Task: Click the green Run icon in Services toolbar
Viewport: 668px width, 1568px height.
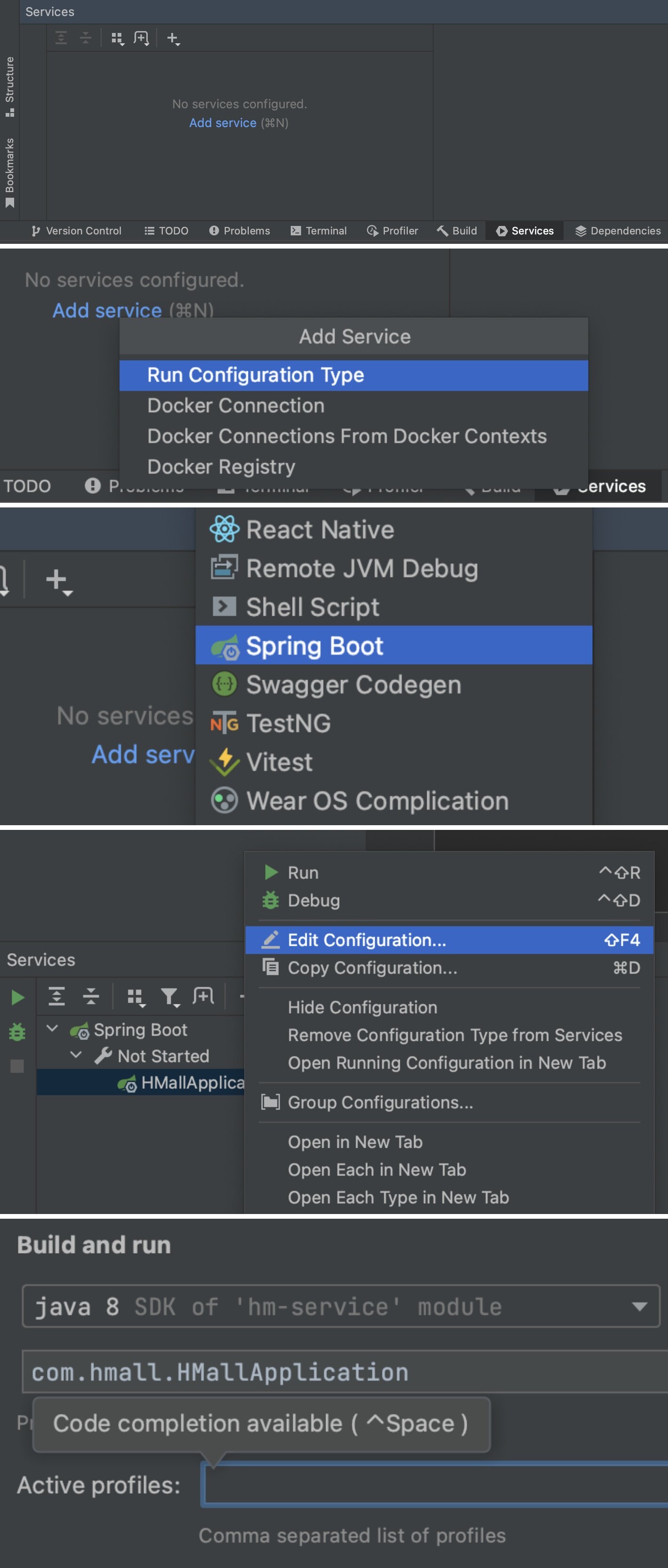Action: [x=18, y=997]
